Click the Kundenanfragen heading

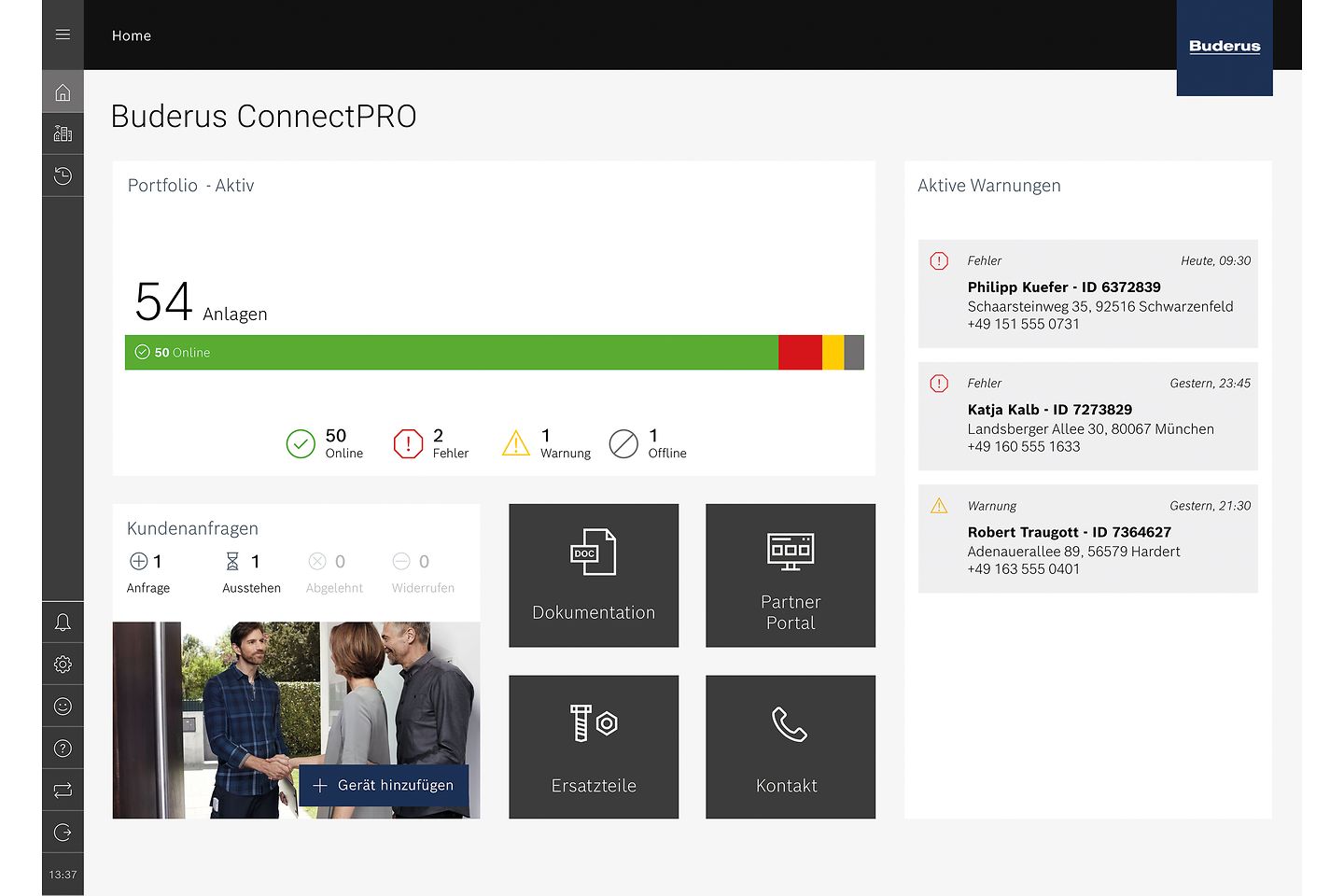pos(192,528)
